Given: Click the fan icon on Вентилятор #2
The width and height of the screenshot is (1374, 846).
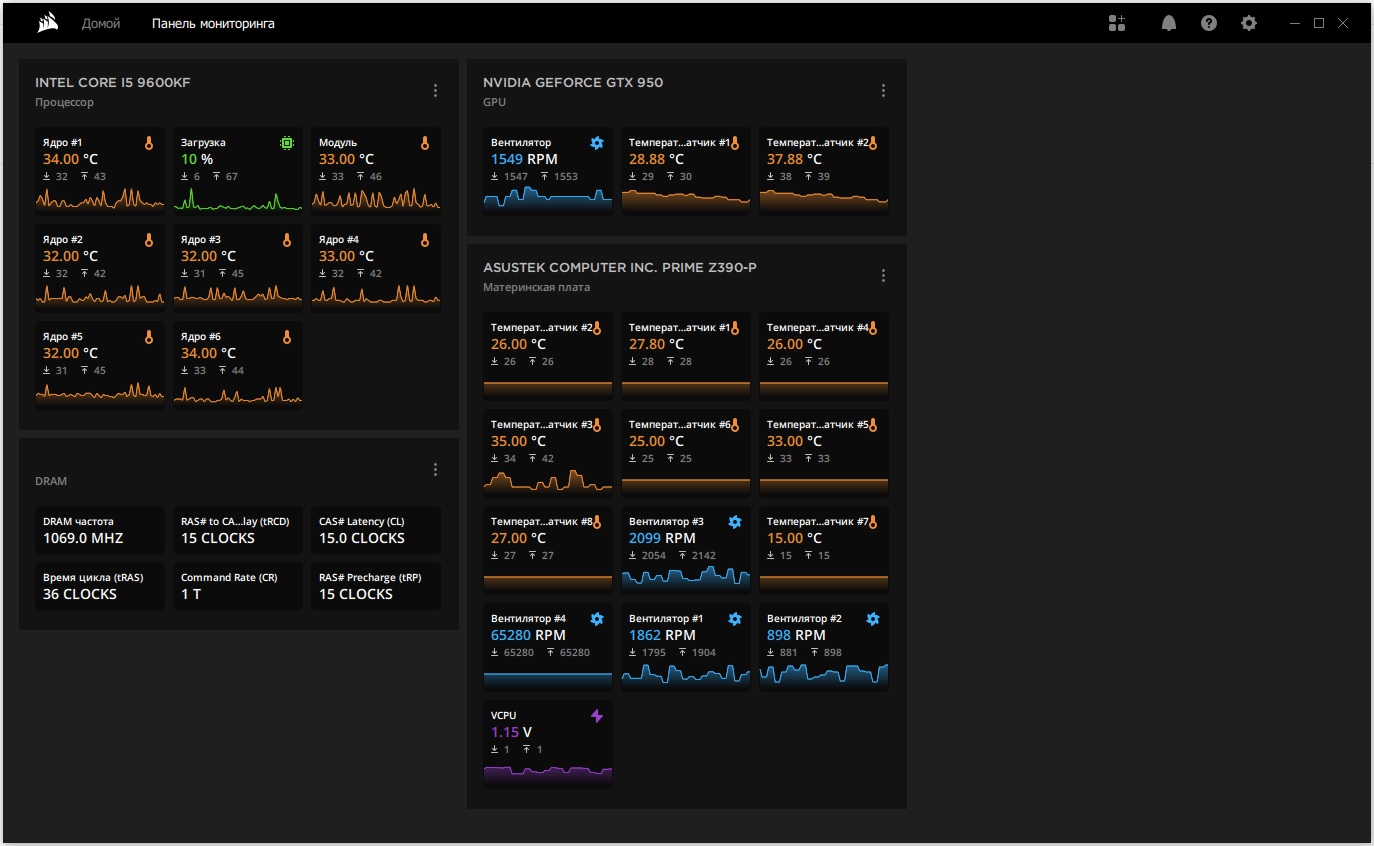Looking at the screenshot, I should (873, 619).
